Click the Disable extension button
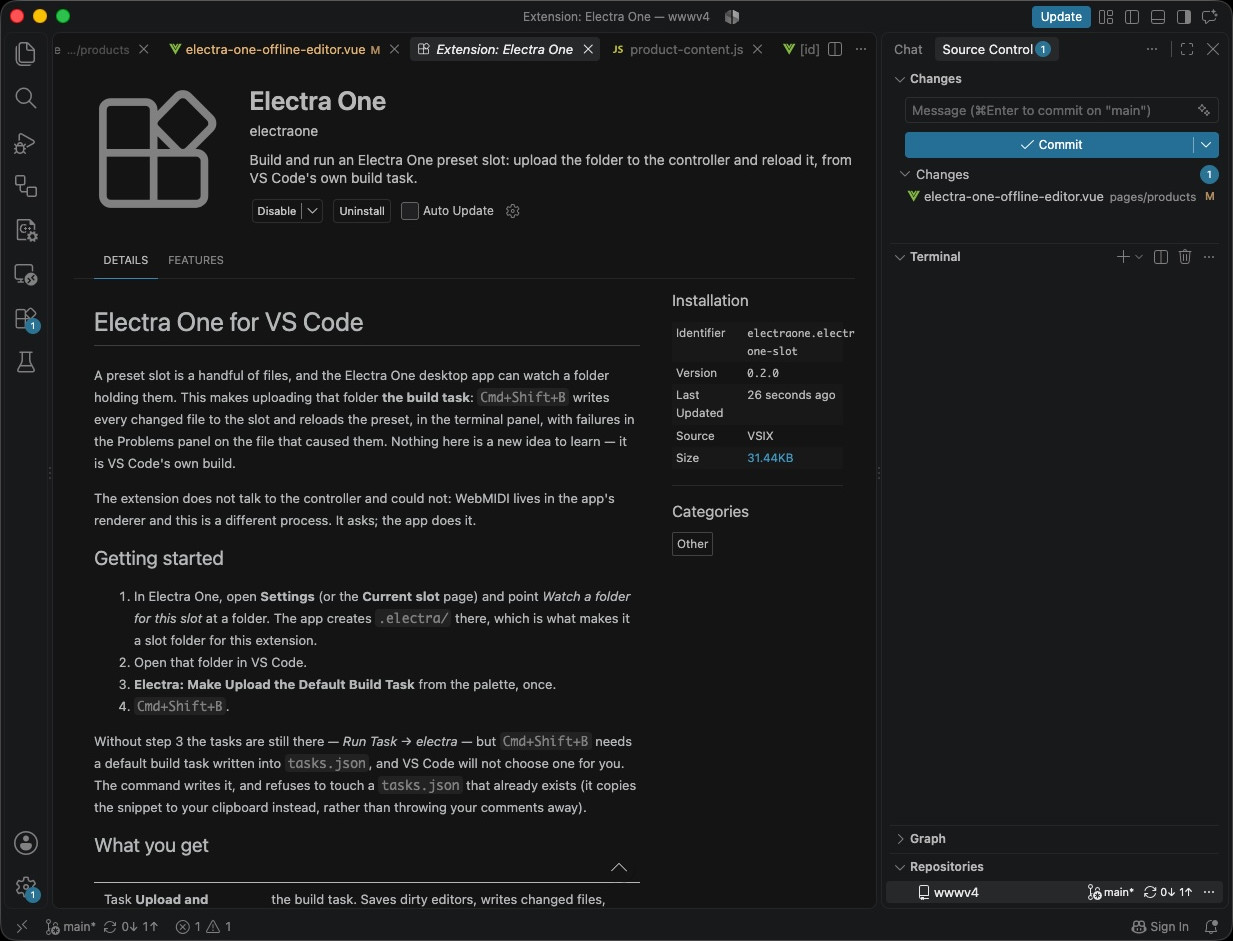This screenshot has width=1233, height=941. pos(277,211)
